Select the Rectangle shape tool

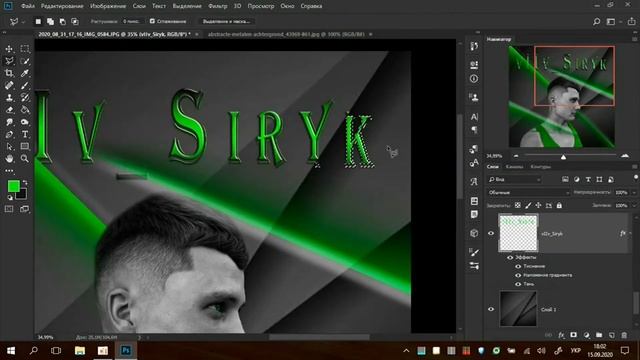click(24, 147)
